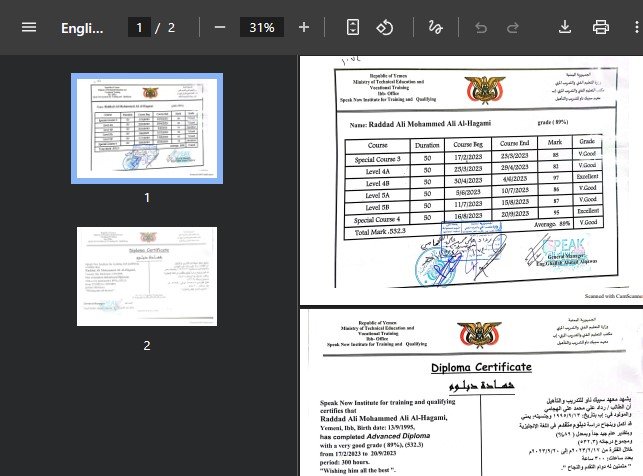Click the number 2 label under second thumbnail

(147, 345)
